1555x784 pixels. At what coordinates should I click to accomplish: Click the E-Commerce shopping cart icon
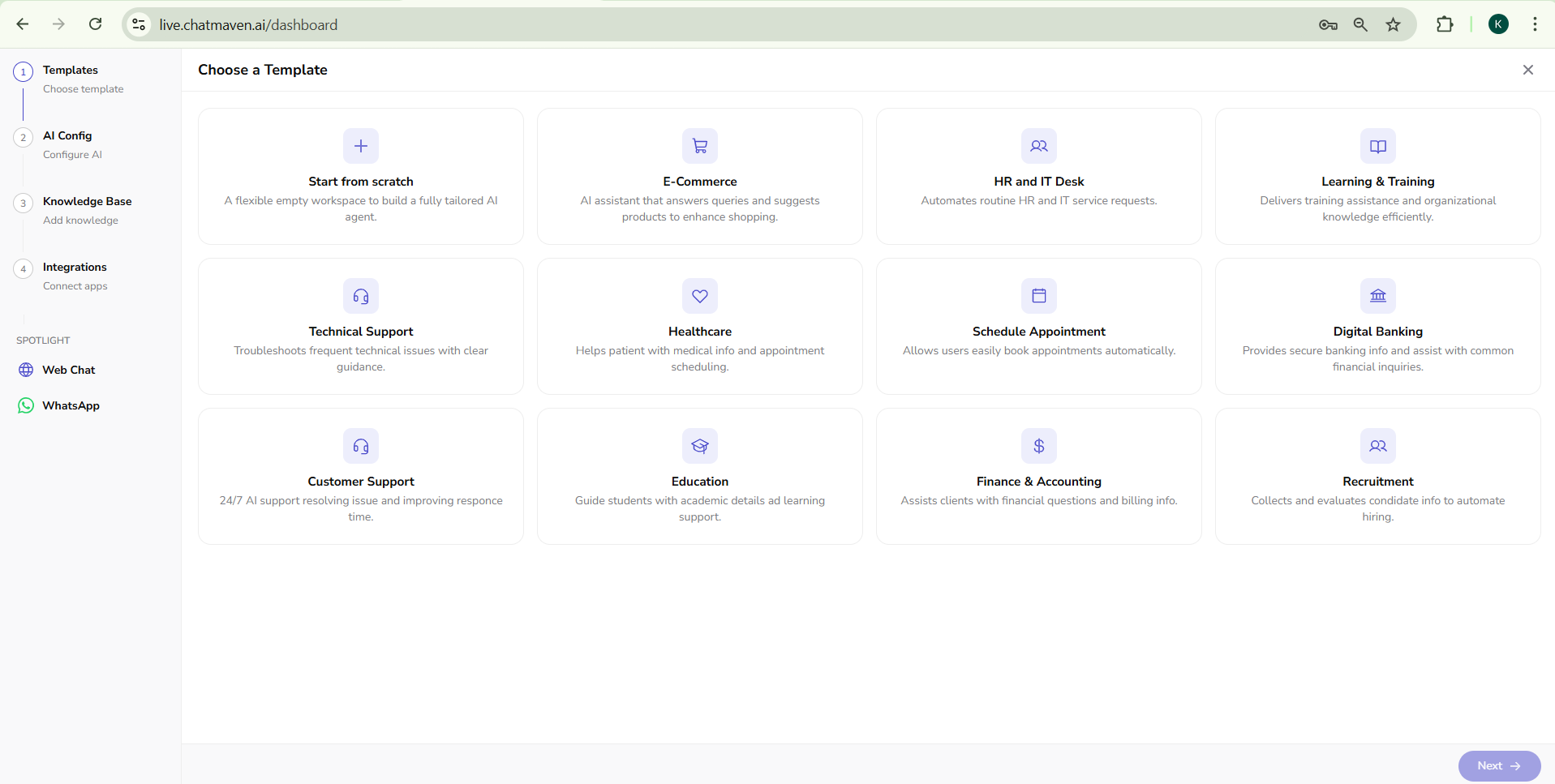[699, 146]
